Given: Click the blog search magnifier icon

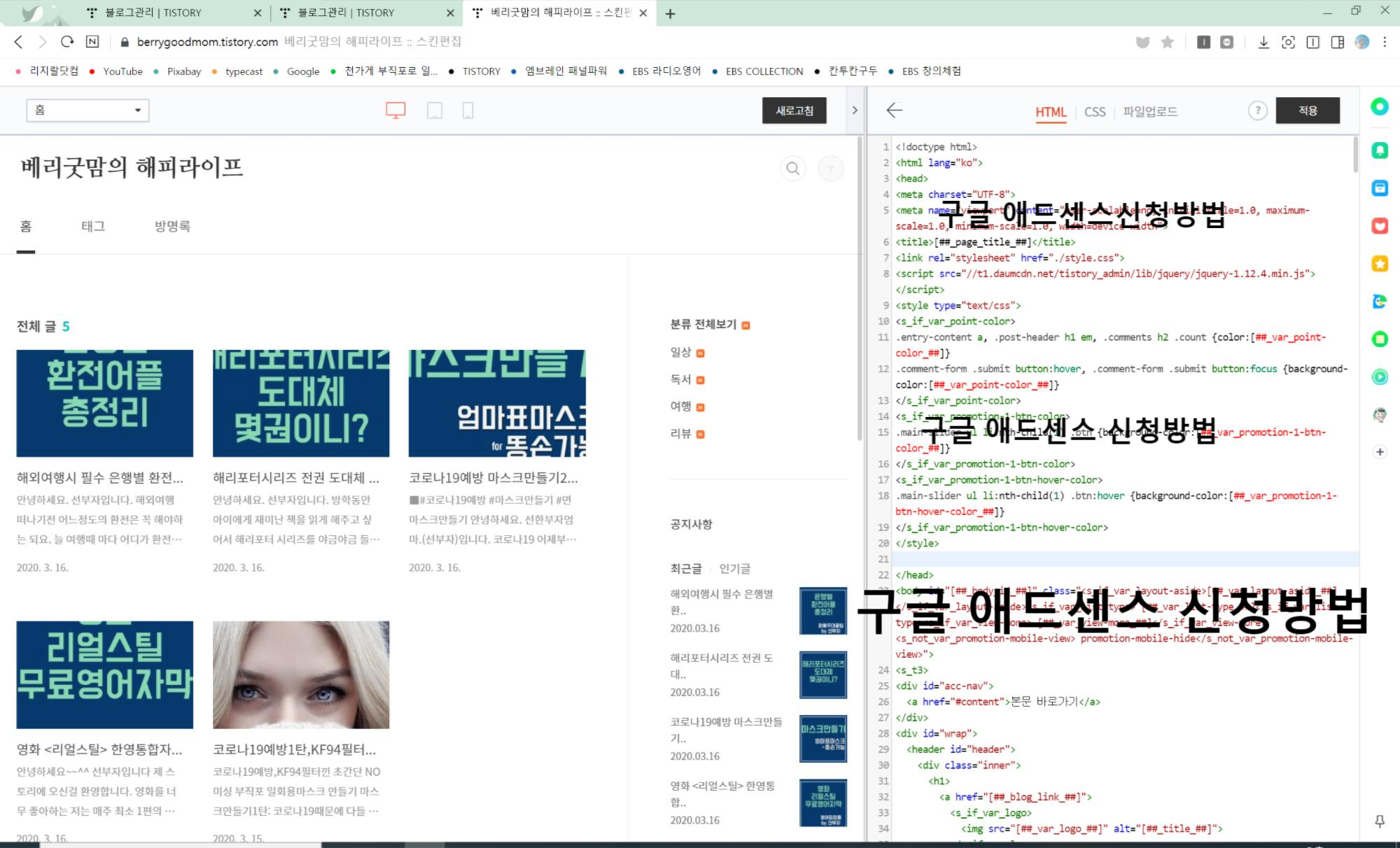Looking at the screenshot, I should tap(792, 169).
